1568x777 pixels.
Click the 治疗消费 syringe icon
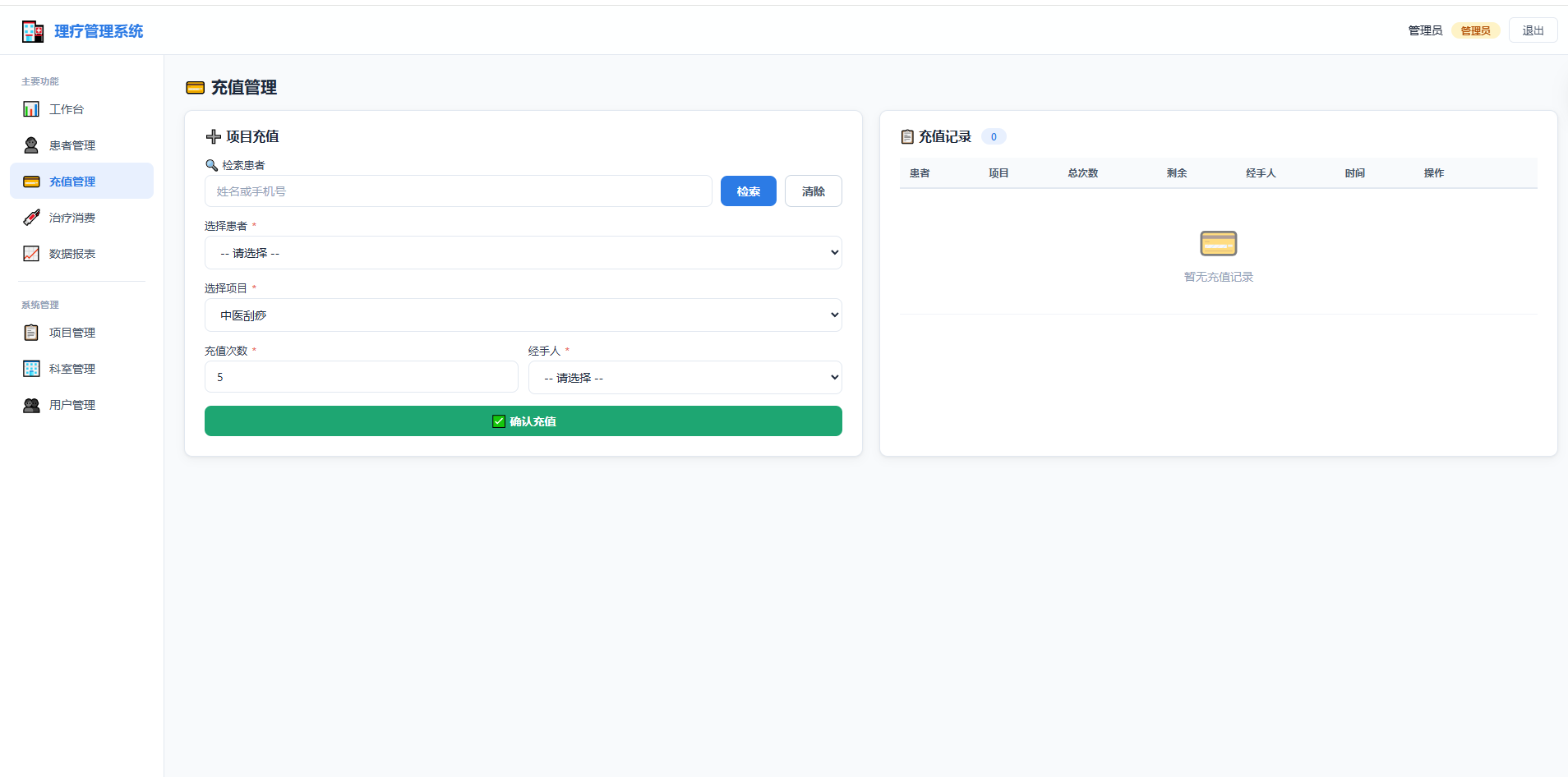(31, 218)
